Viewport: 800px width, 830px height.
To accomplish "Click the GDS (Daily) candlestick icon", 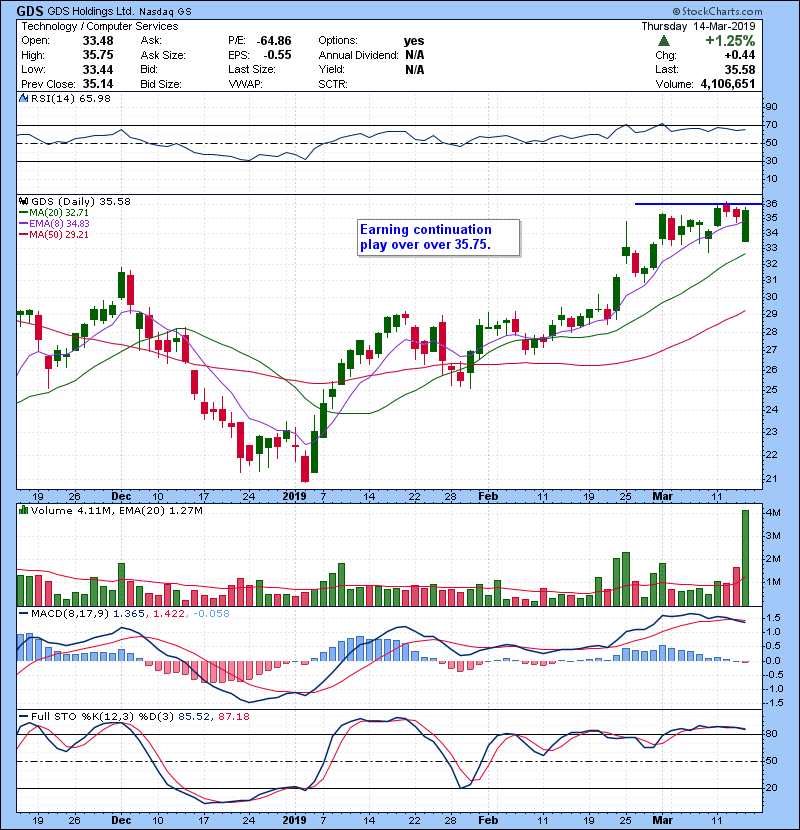I will click(x=23, y=201).
